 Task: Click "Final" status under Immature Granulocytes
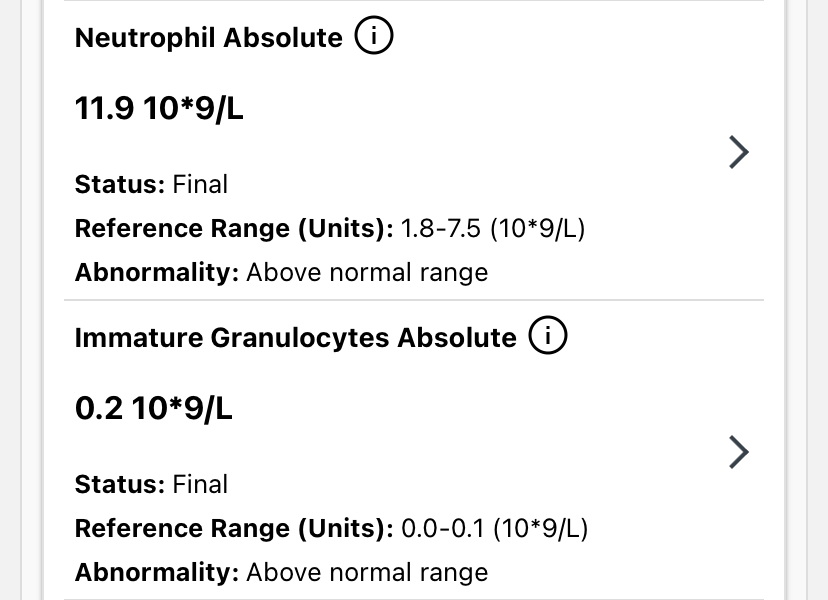[200, 485]
